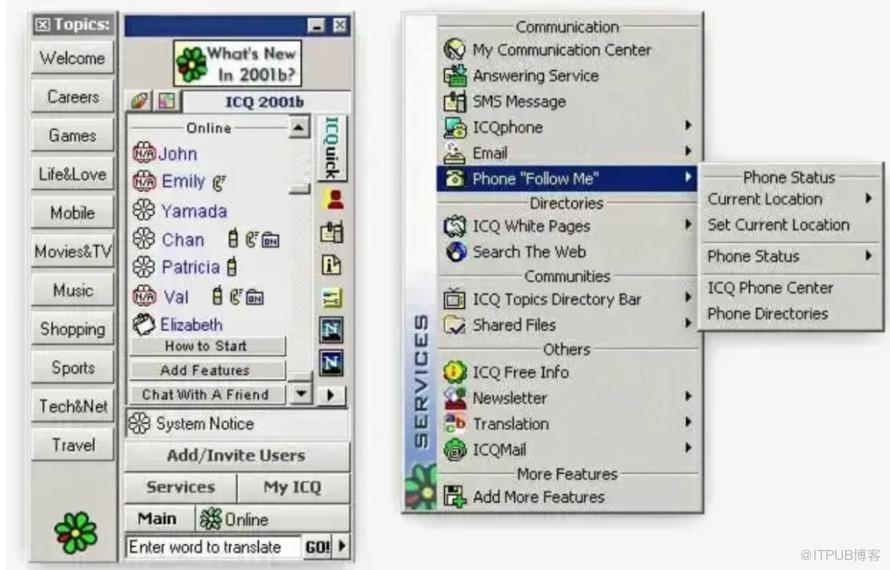The height and width of the screenshot is (570, 890).
Task: Click the contact list scrollbar thumb
Action: pyautogui.click(x=300, y=188)
